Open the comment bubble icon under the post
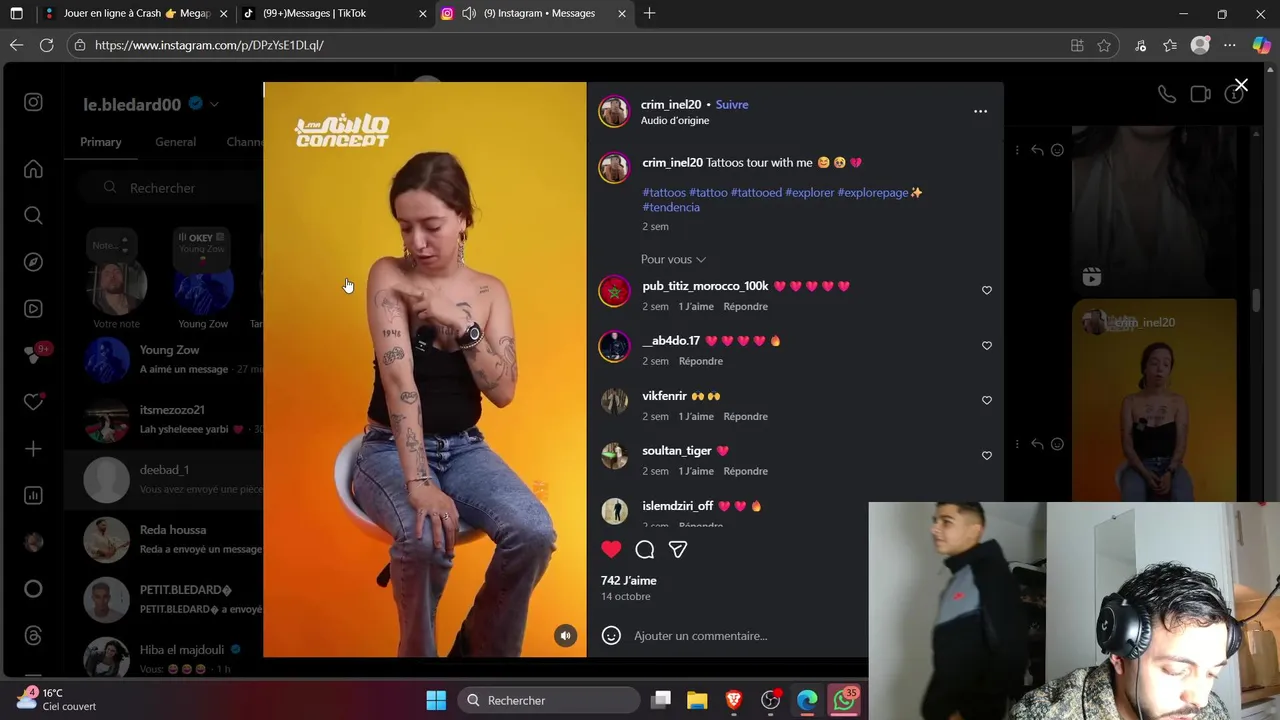The width and height of the screenshot is (1280, 720). pyautogui.click(x=645, y=549)
